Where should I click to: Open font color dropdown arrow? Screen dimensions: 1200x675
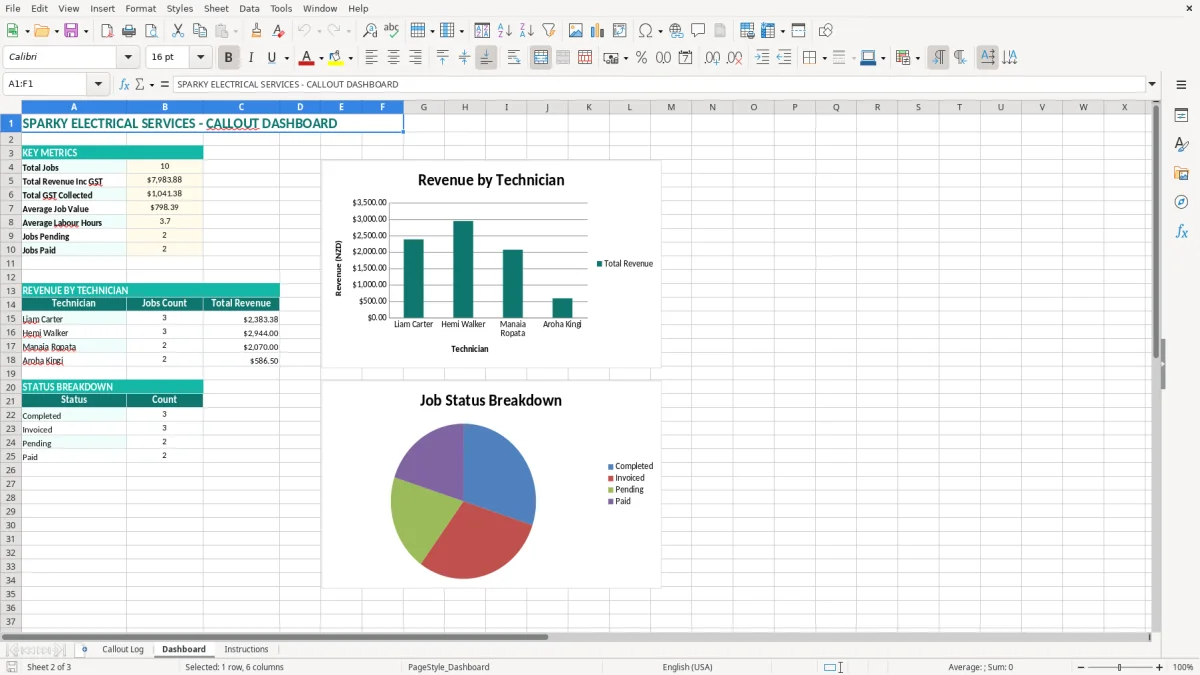click(321, 58)
